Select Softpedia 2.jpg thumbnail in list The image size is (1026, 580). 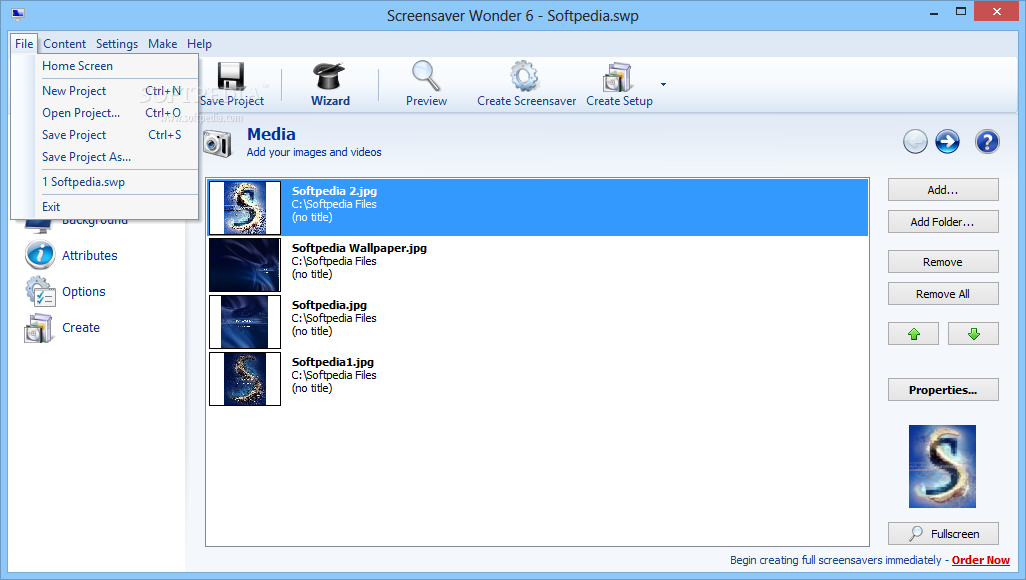click(x=245, y=208)
